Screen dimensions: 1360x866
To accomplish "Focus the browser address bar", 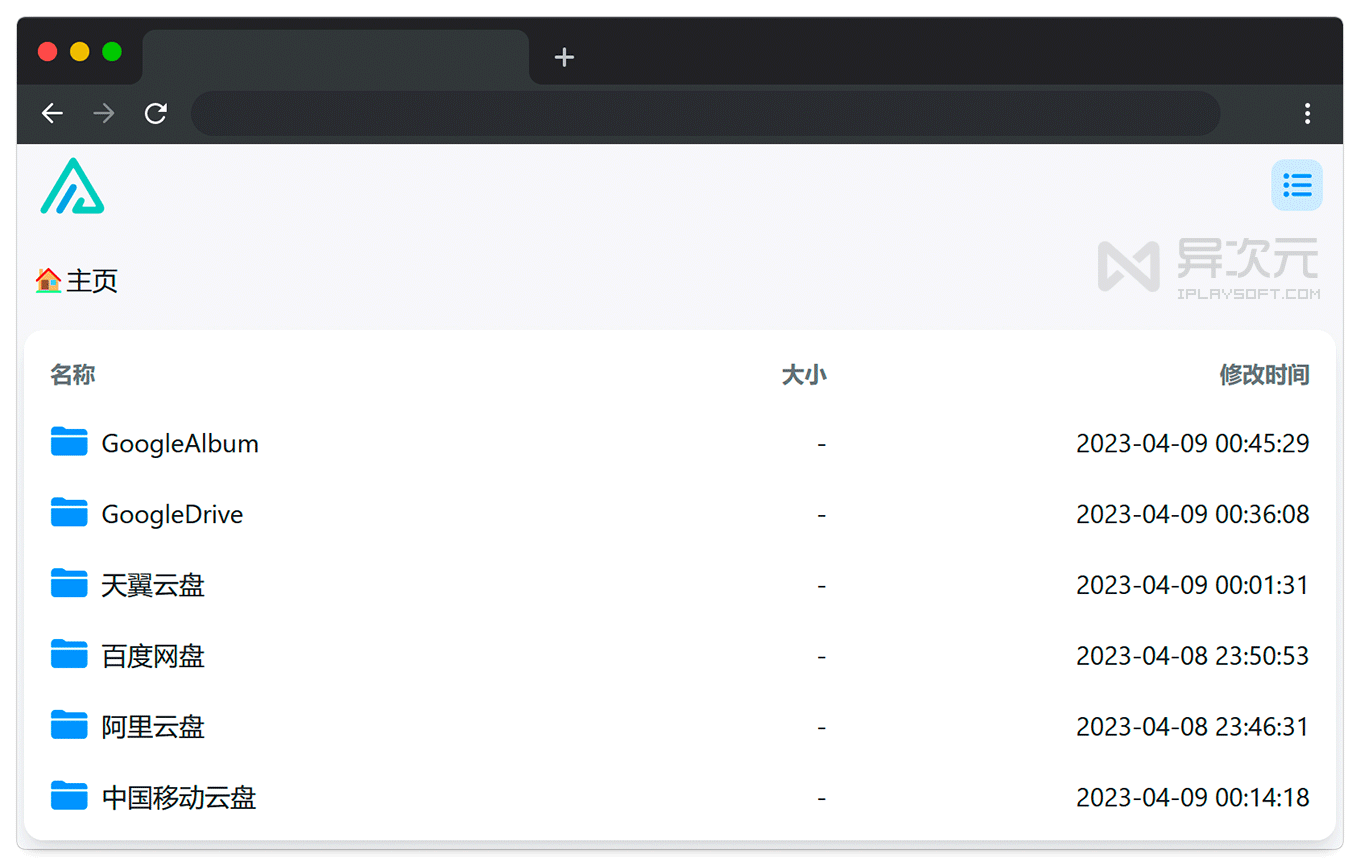I will point(705,113).
